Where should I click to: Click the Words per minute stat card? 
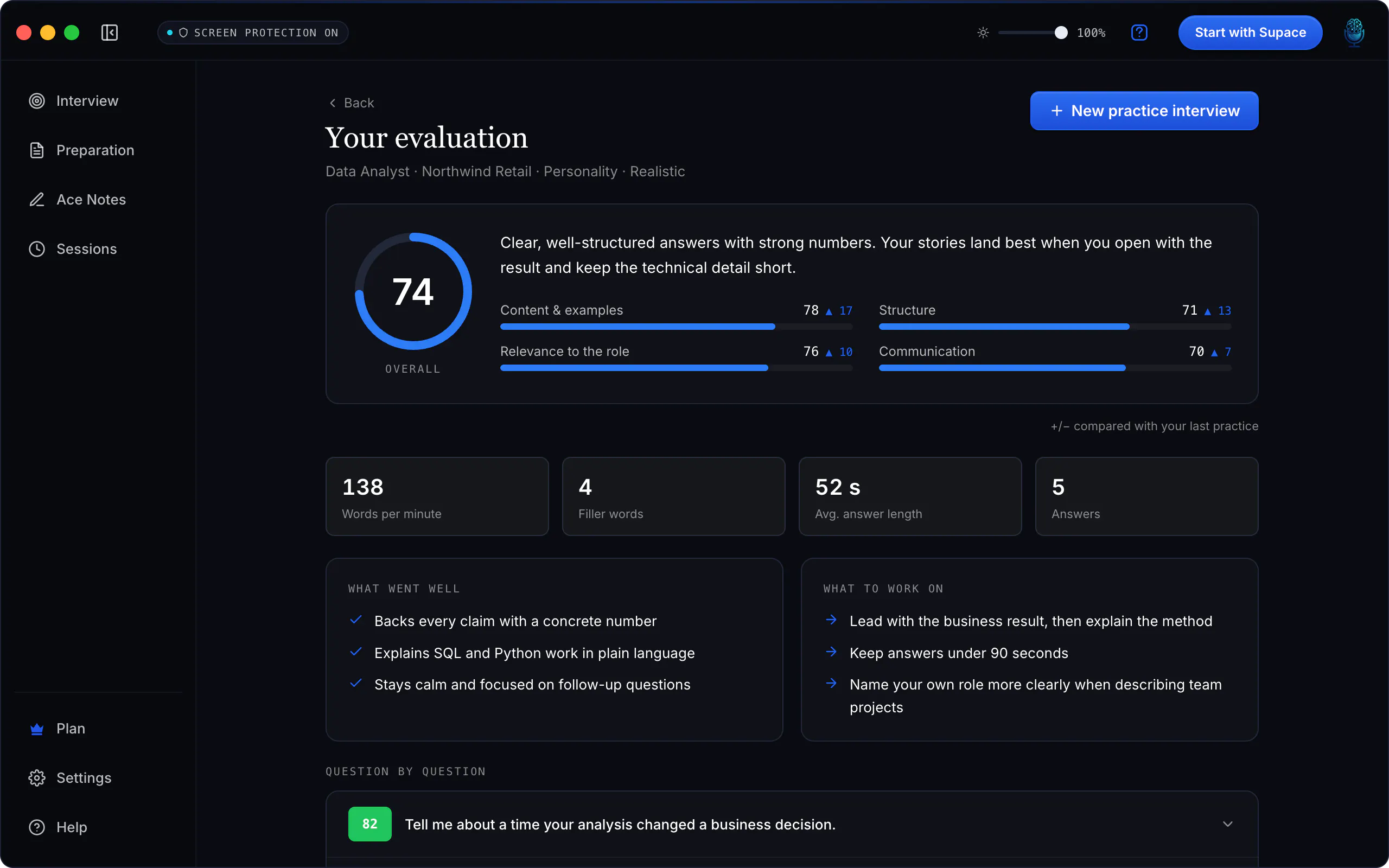(437, 496)
